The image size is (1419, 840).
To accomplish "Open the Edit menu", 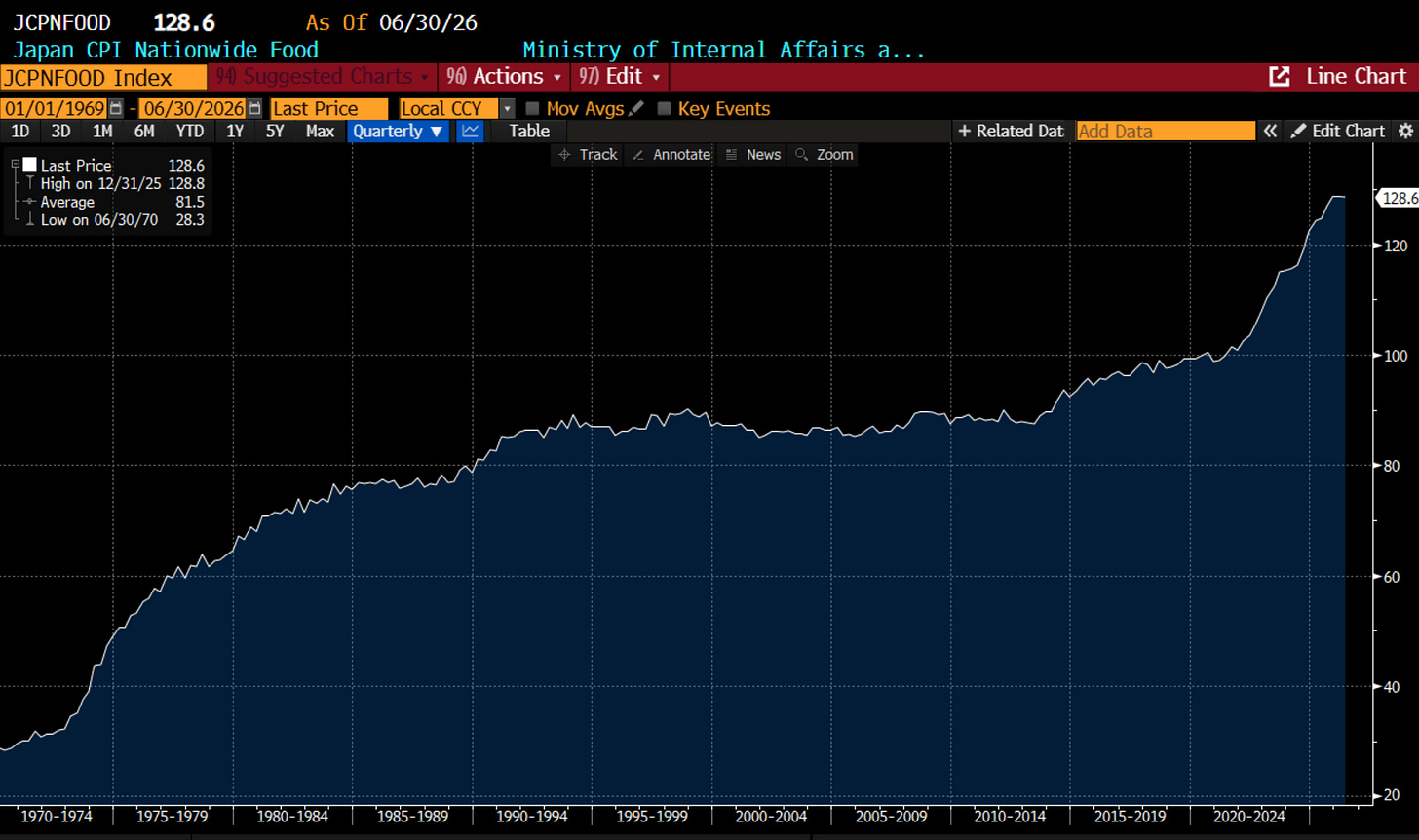I will point(620,77).
